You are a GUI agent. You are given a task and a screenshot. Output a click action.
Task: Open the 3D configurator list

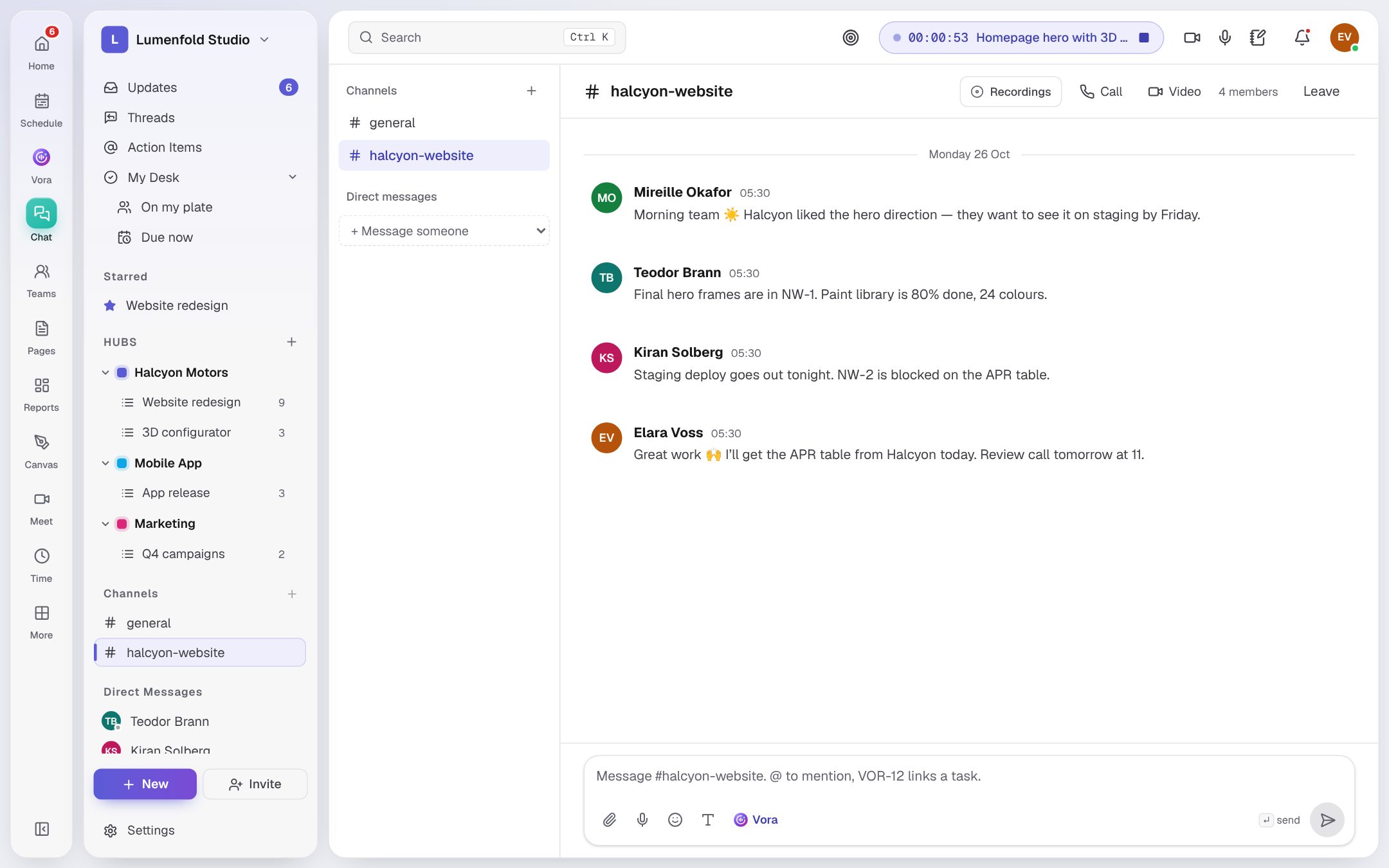point(200,432)
